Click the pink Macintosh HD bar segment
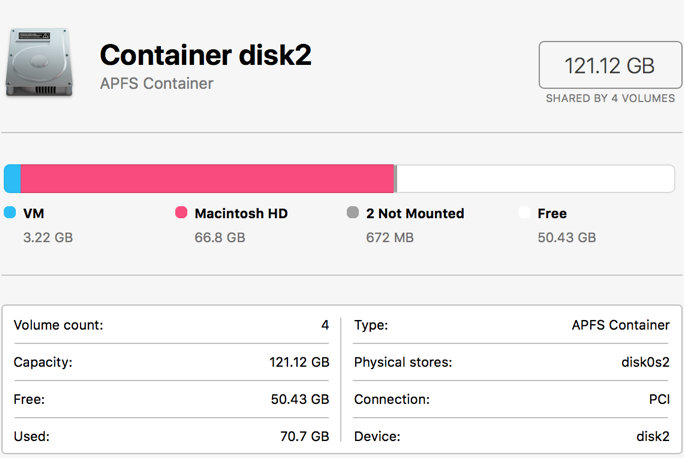The image size is (684, 458). tap(207, 179)
